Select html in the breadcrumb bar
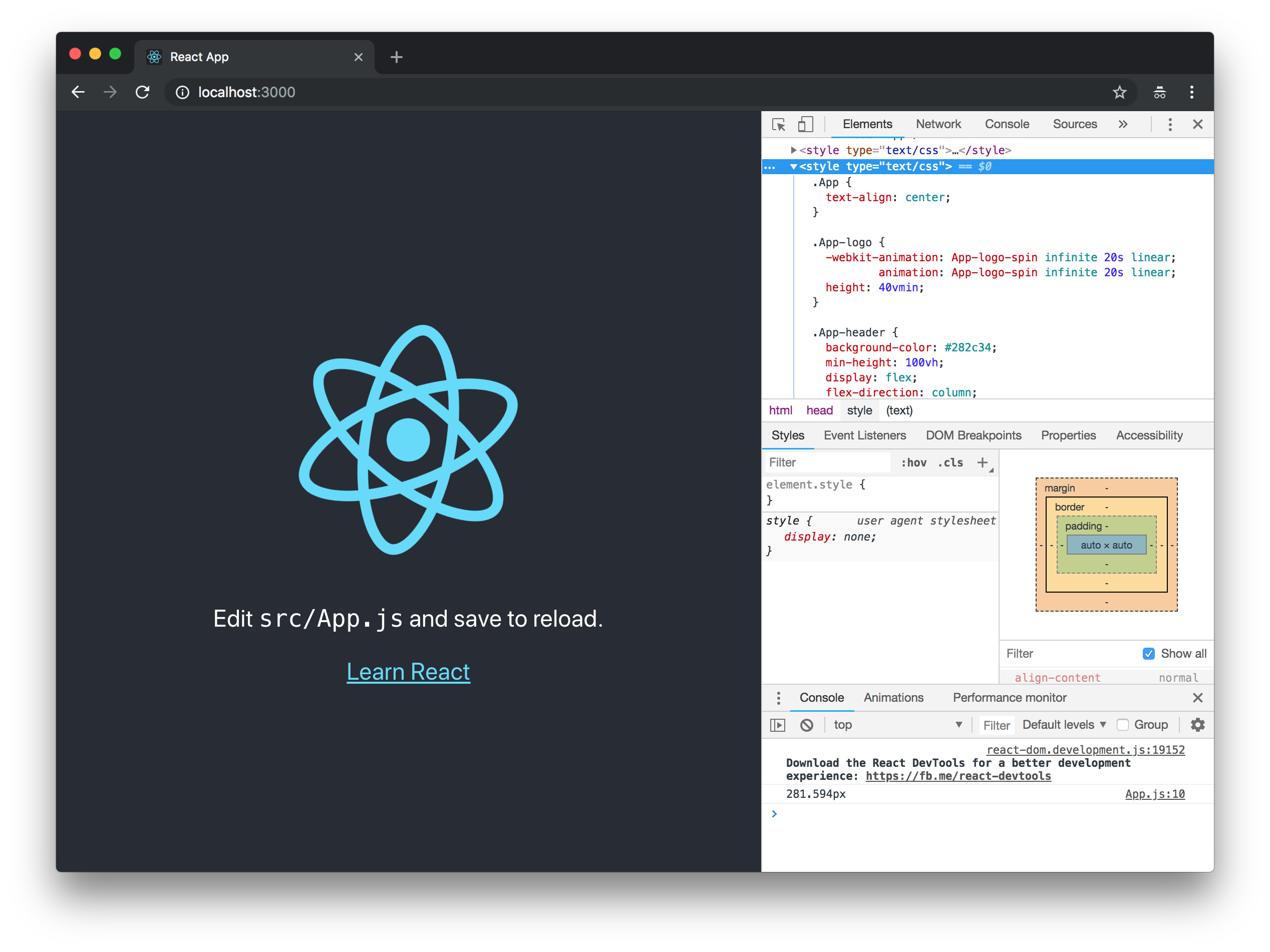 780,411
